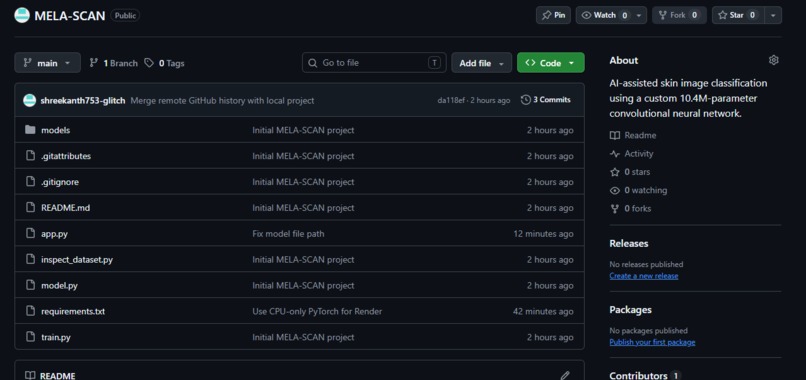Focus the Go to file search field
Screen dimensions: 806x380
(x=374, y=63)
